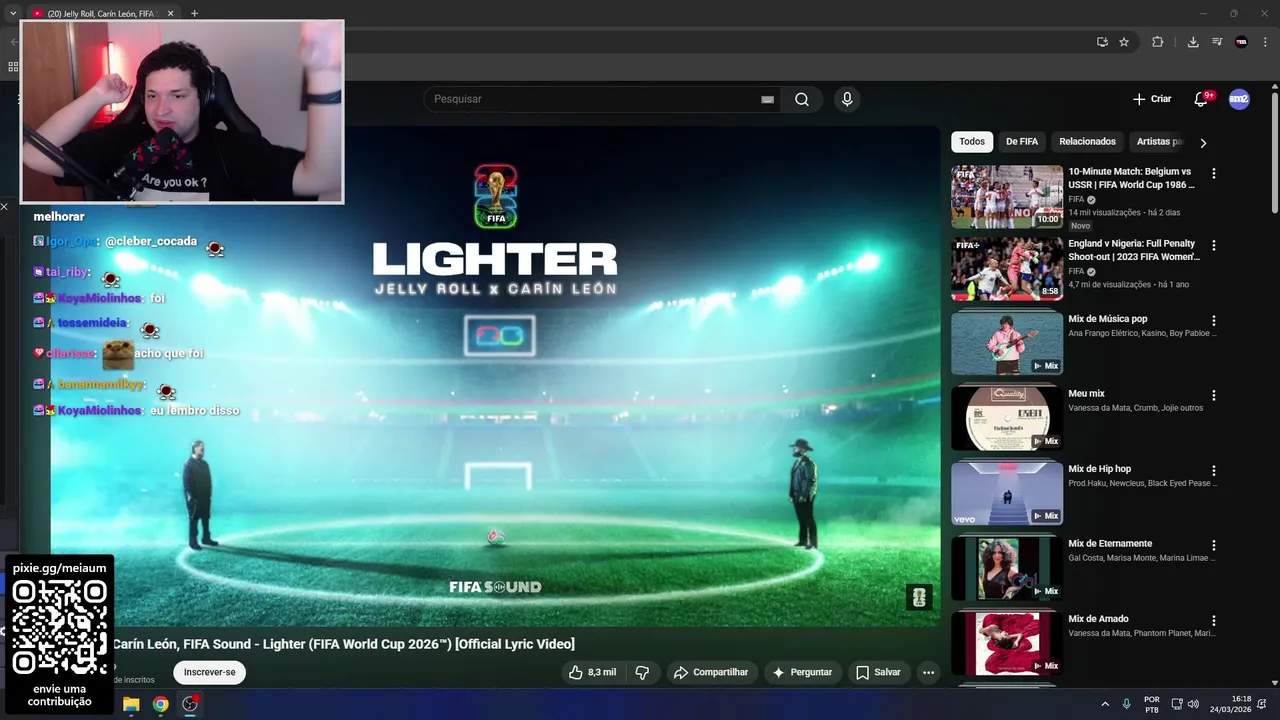Click the taskbar network display icon
The height and width of the screenshot is (720, 1280).
click(1177, 704)
